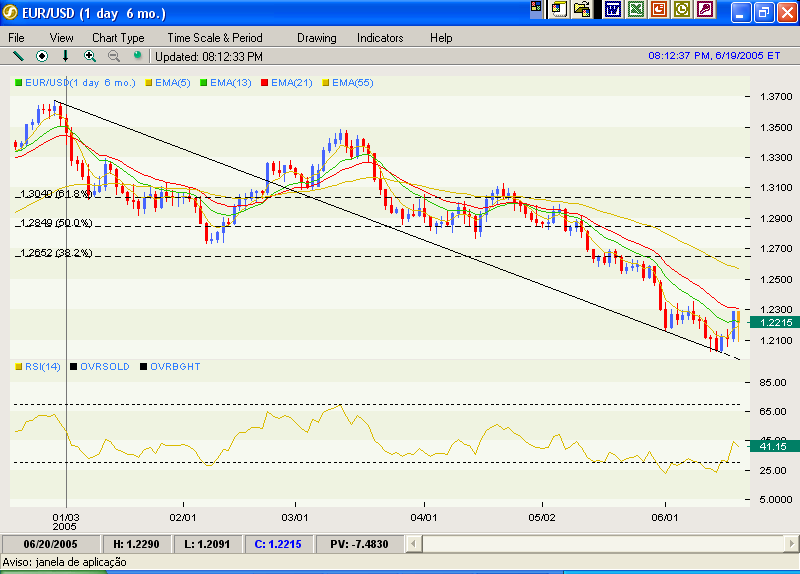
Task: Click the EMA(5) legend label
Action: click(172, 83)
